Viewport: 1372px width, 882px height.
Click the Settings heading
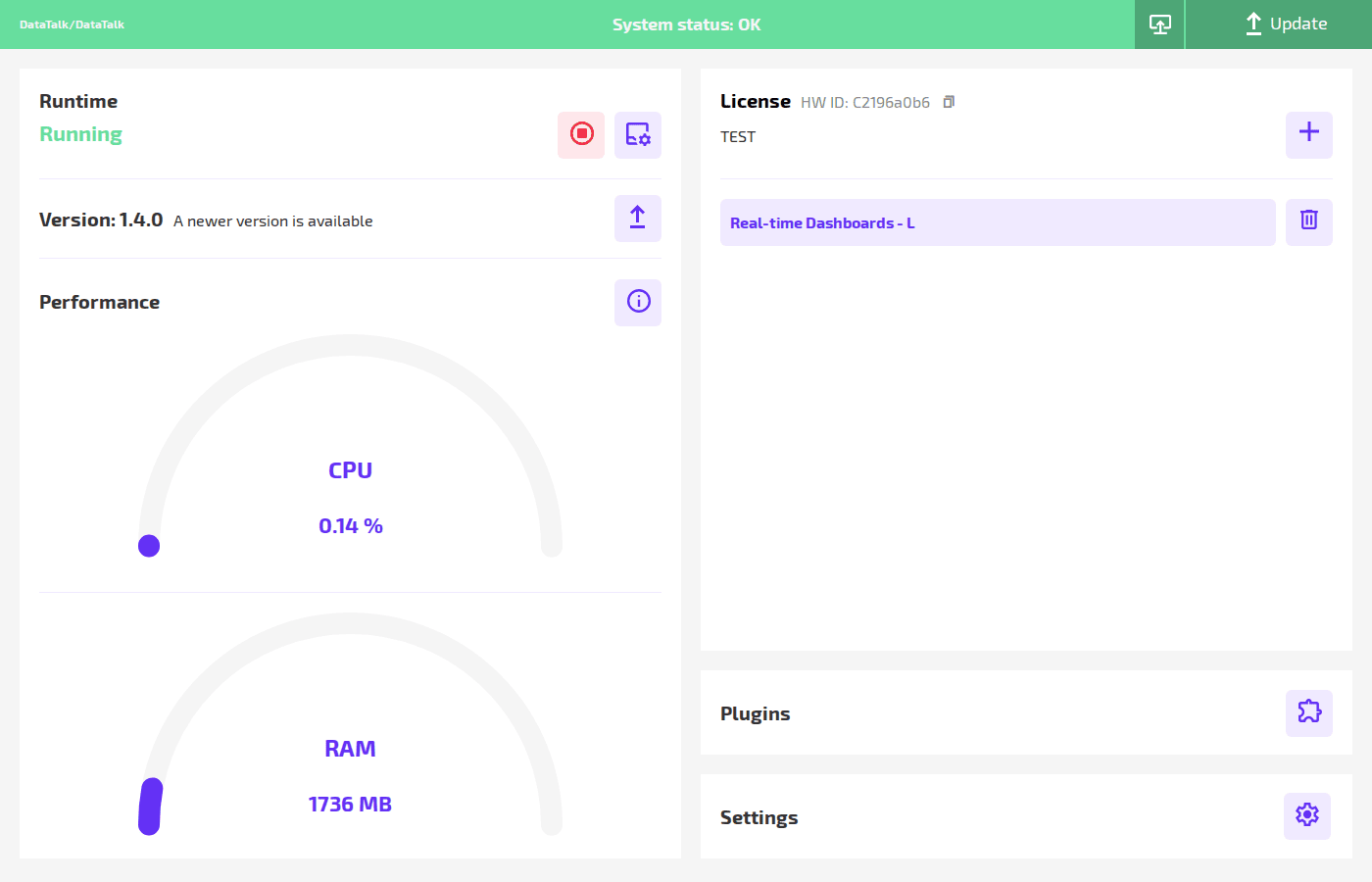tap(759, 817)
